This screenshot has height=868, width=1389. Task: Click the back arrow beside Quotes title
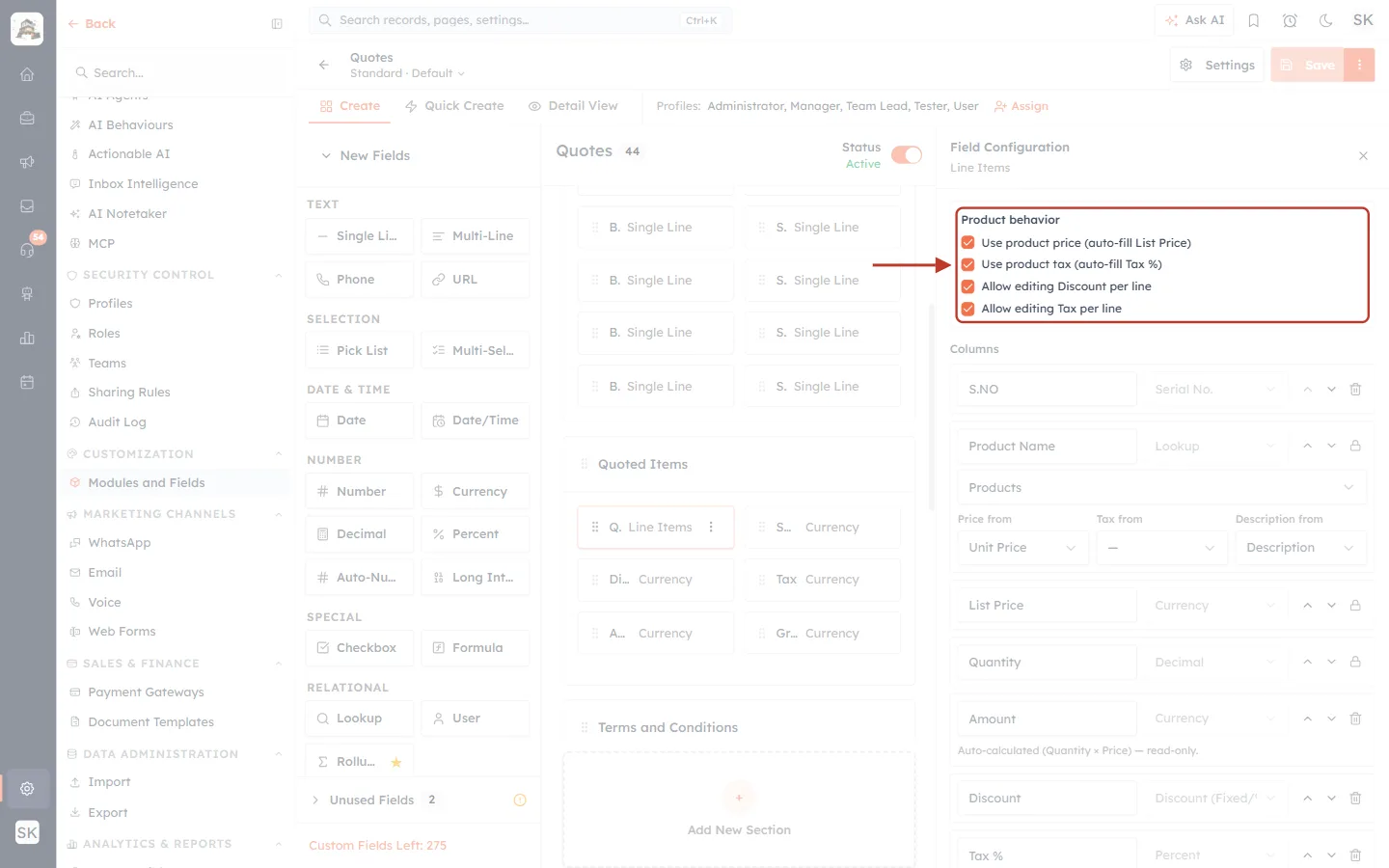(324, 65)
